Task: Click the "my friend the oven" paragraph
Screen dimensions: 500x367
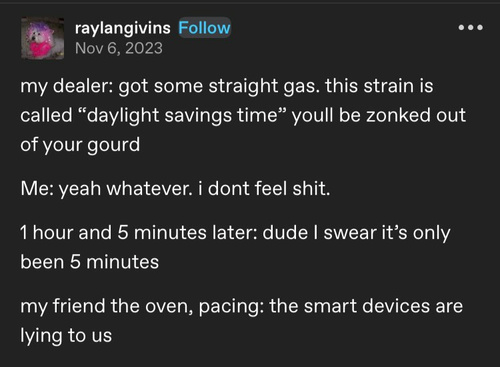Action: [x=241, y=321]
